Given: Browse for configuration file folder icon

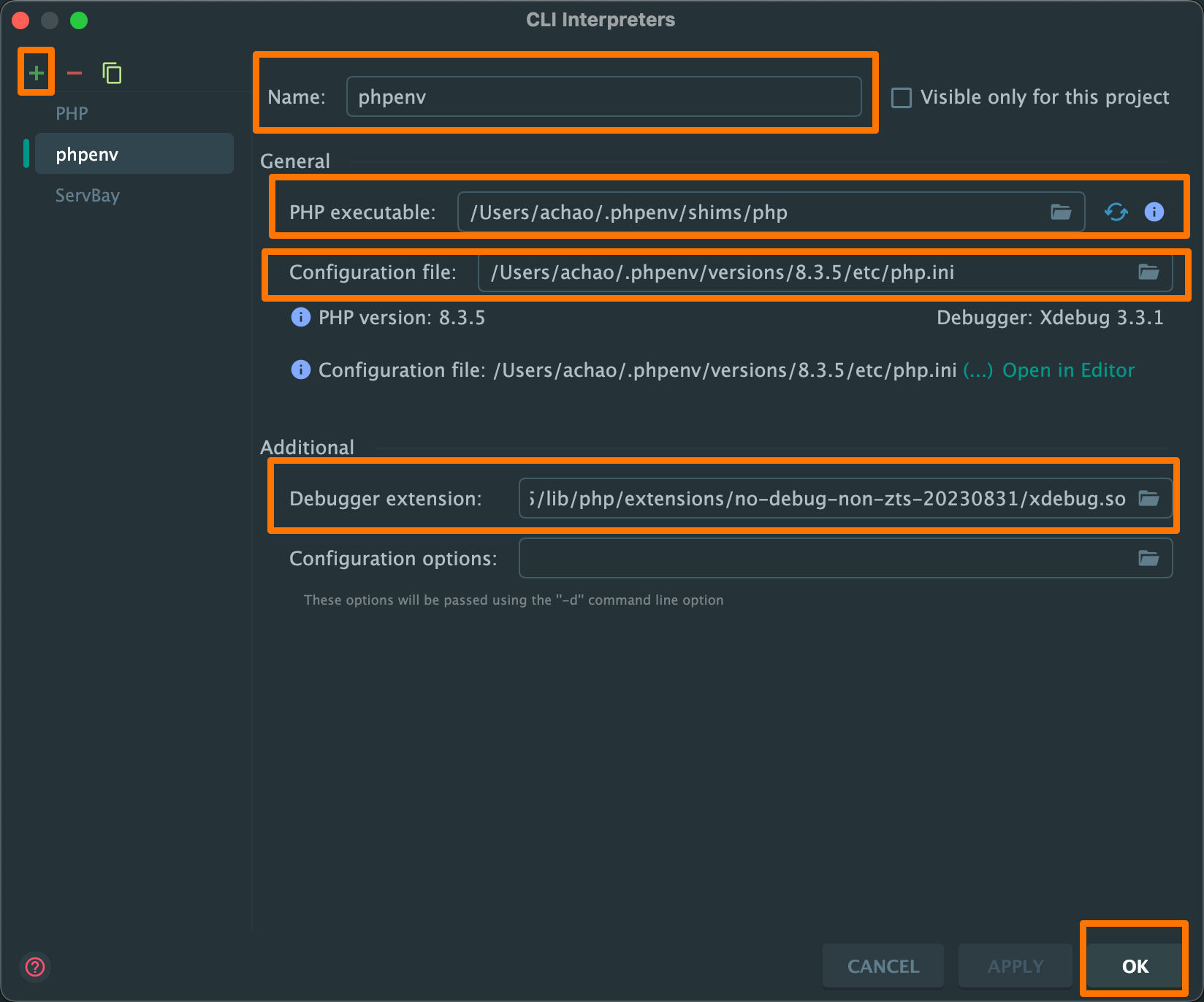Looking at the screenshot, I should pyautogui.click(x=1148, y=272).
